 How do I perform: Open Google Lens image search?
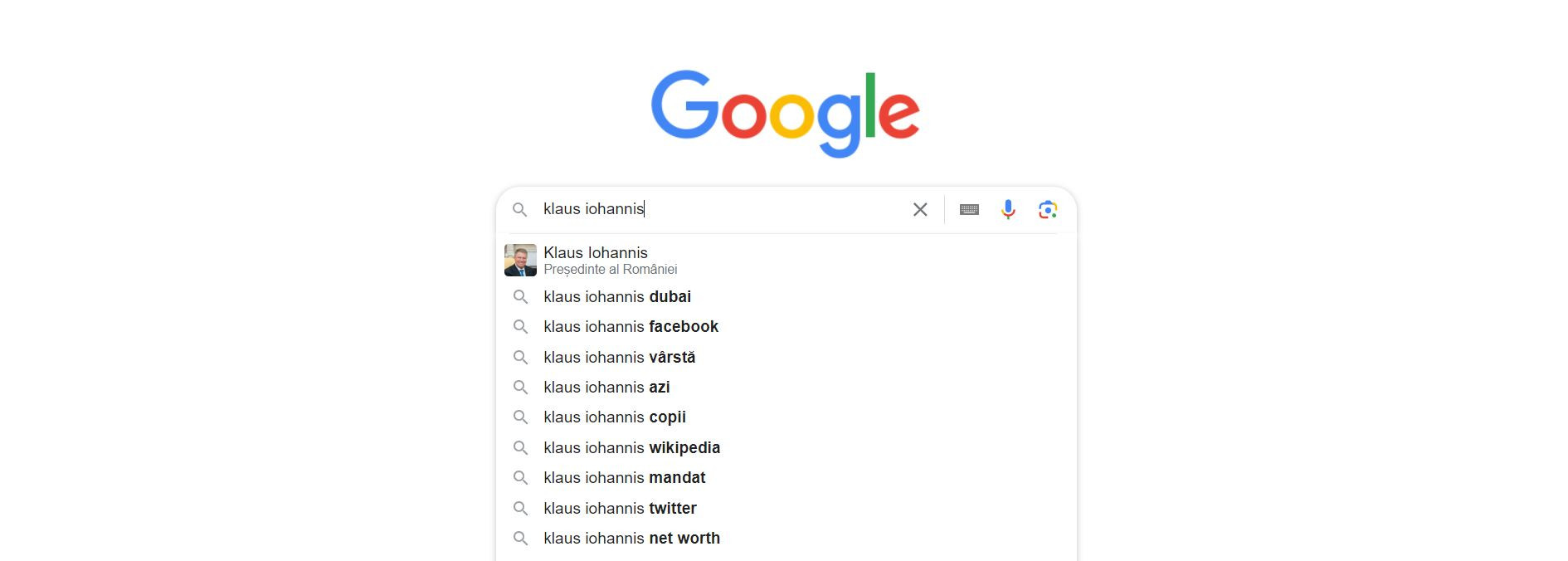[x=1048, y=210]
